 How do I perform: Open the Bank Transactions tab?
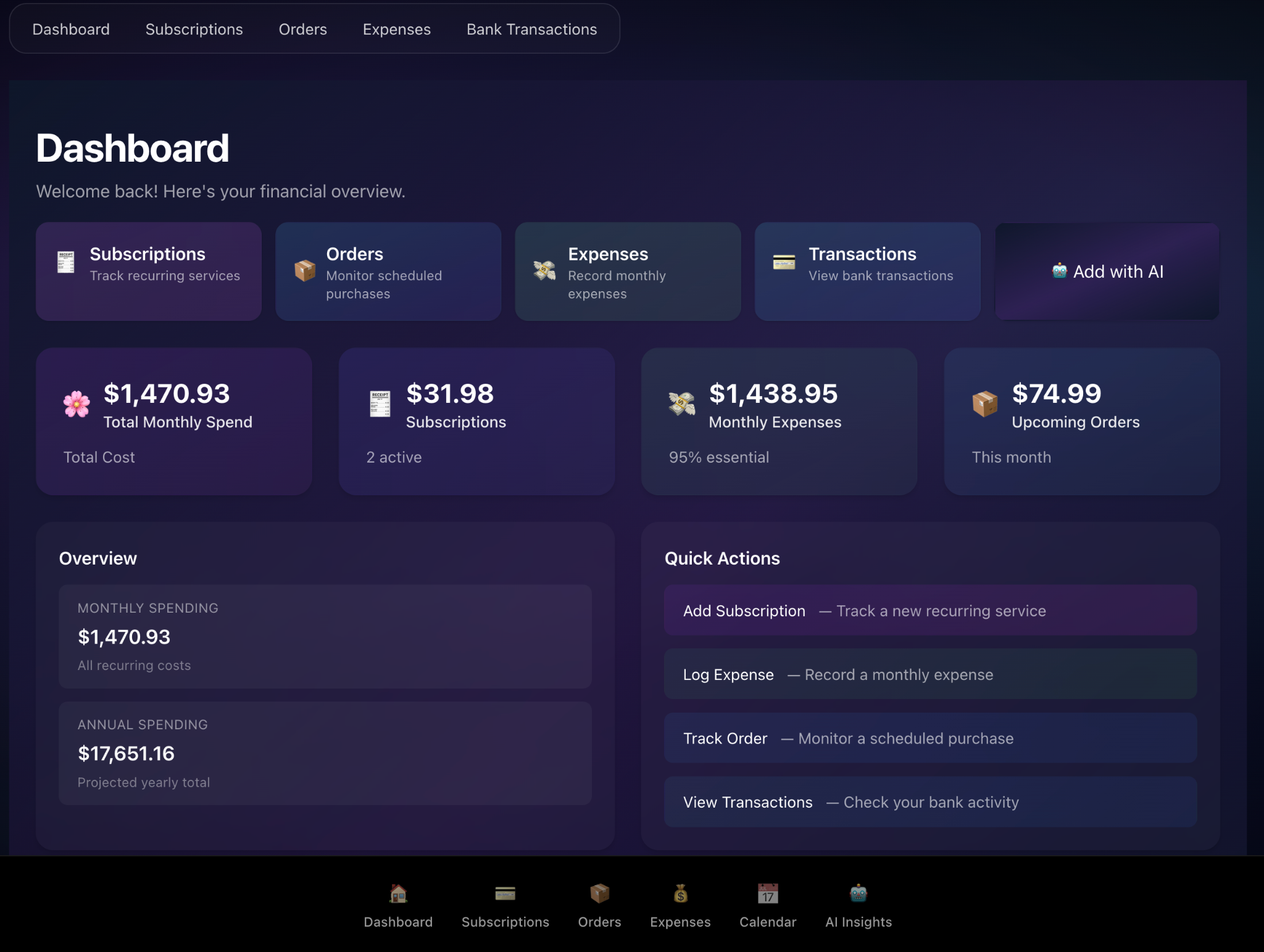[x=531, y=28]
